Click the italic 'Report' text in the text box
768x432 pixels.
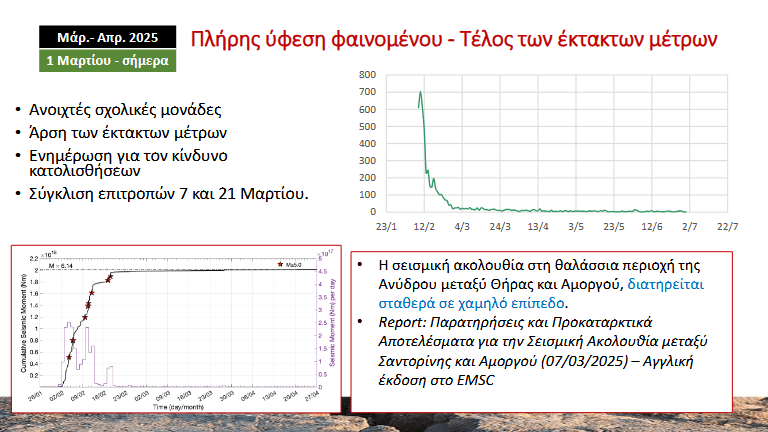coord(399,322)
